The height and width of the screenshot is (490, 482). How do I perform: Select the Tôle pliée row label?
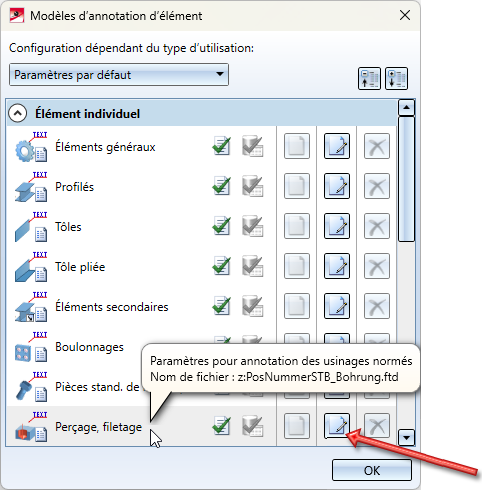coord(80,267)
